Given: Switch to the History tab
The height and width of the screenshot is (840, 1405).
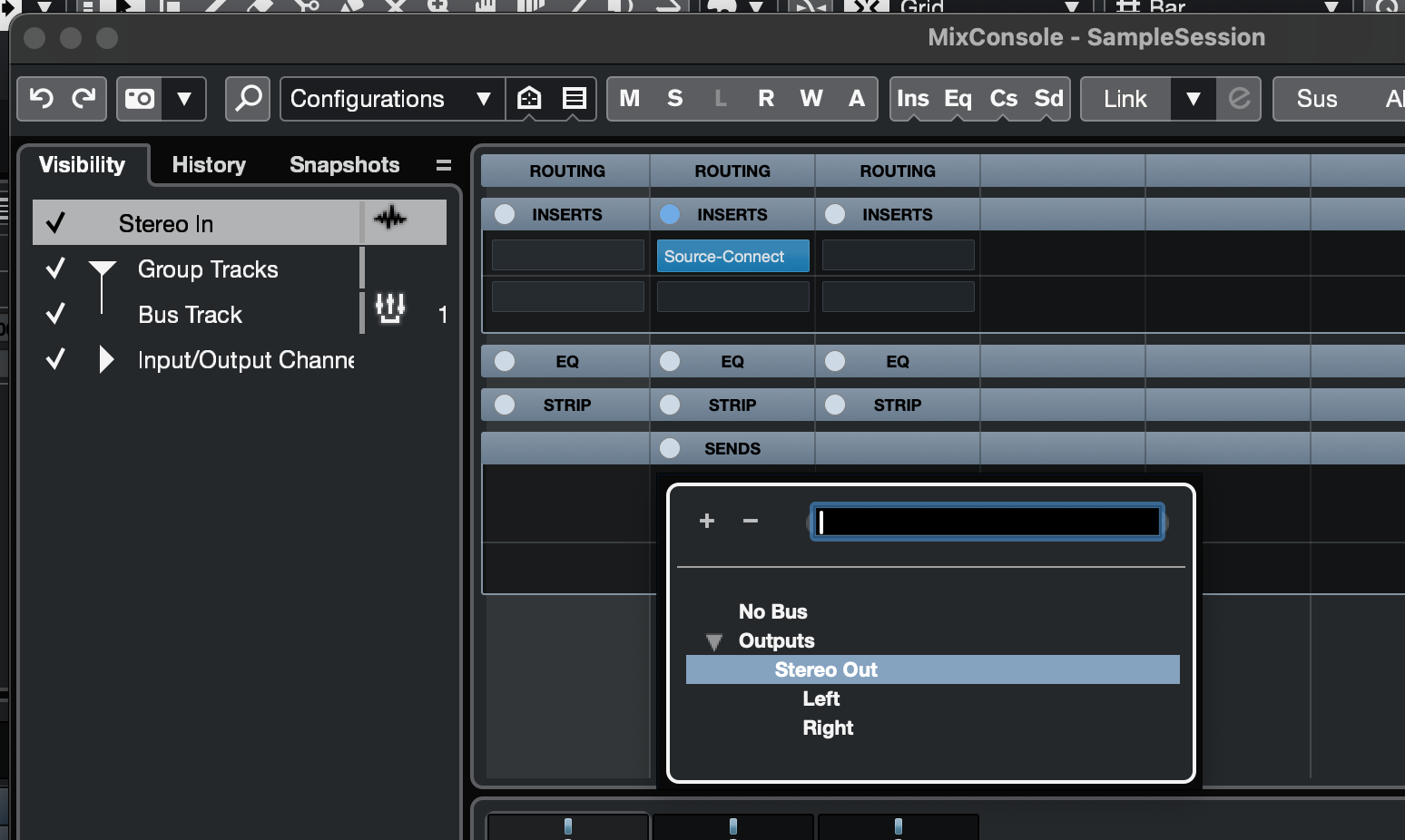Looking at the screenshot, I should (209, 165).
